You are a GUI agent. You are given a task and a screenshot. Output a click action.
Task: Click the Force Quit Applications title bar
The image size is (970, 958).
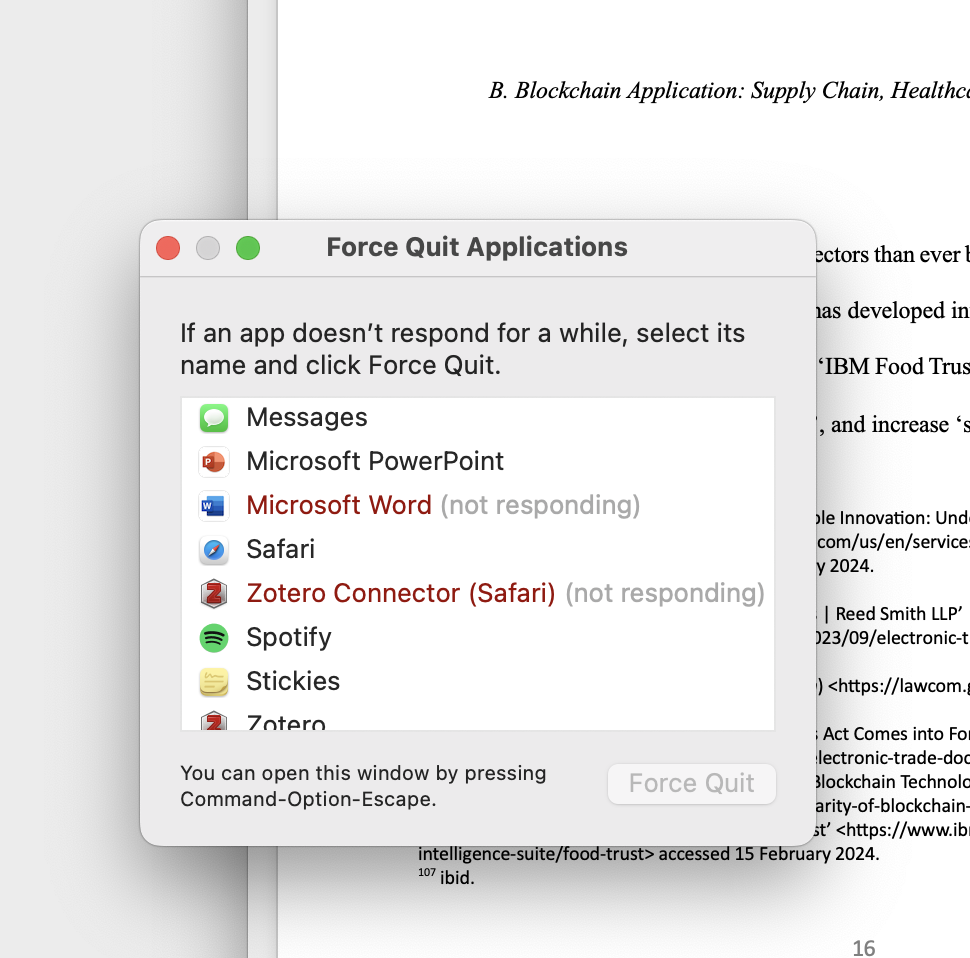coord(477,247)
